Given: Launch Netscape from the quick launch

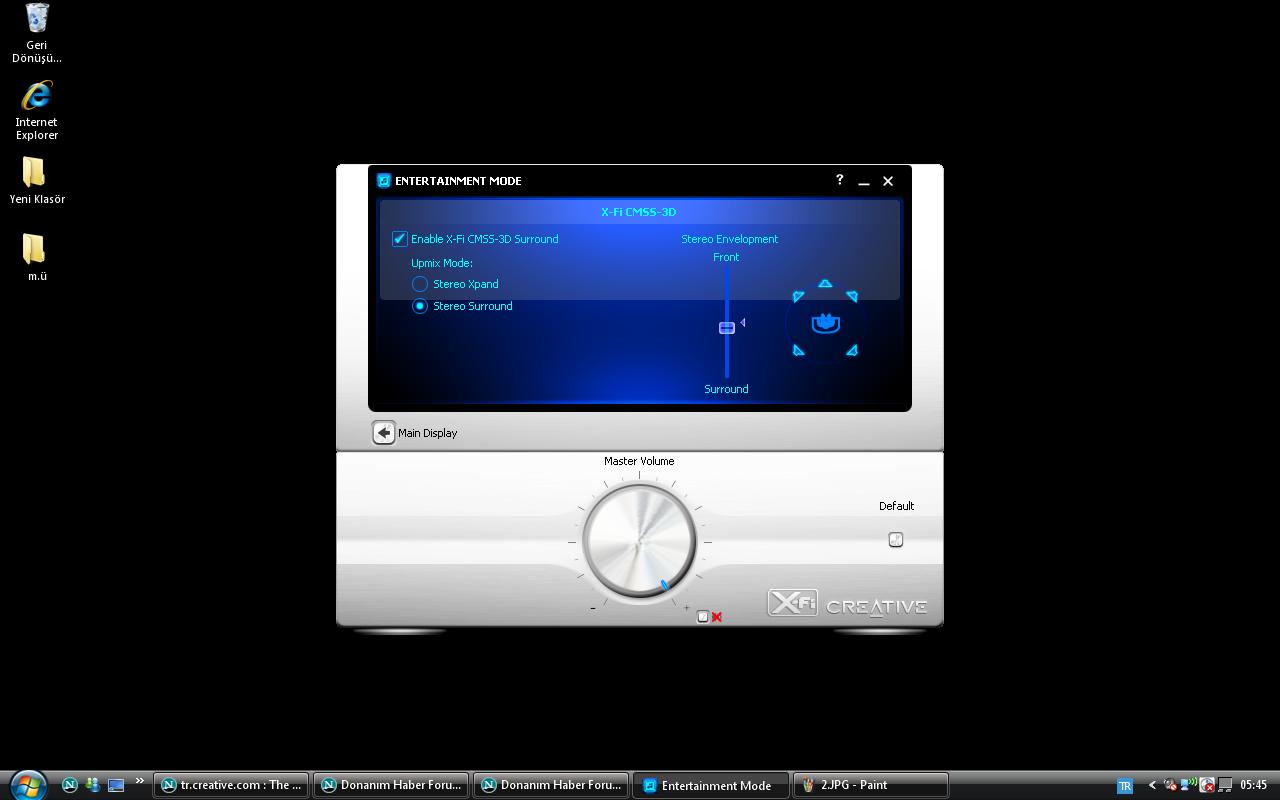Looking at the screenshot, I should 70,785.
